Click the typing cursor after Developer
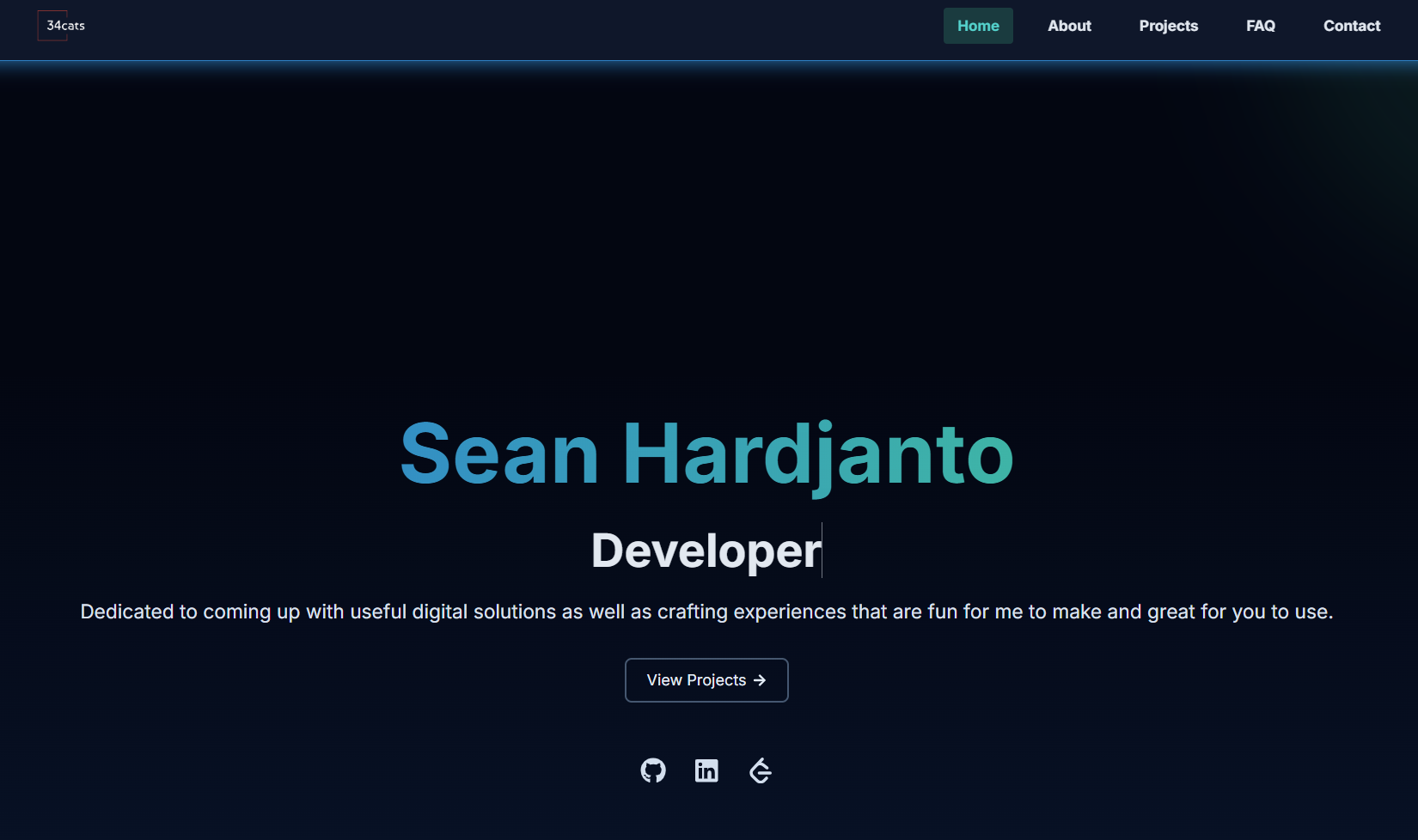1418x840 pixels. (x=822, y=551)
